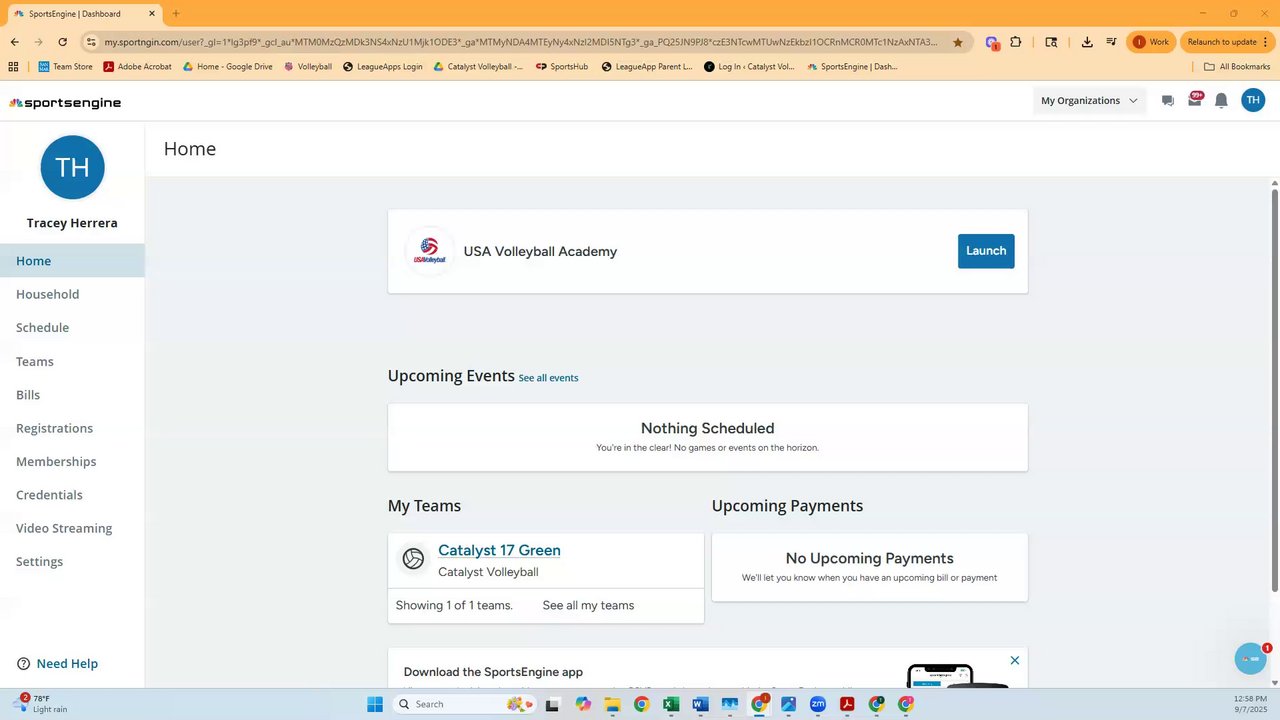Open the SportsHub bookmark

coord(562,67)
